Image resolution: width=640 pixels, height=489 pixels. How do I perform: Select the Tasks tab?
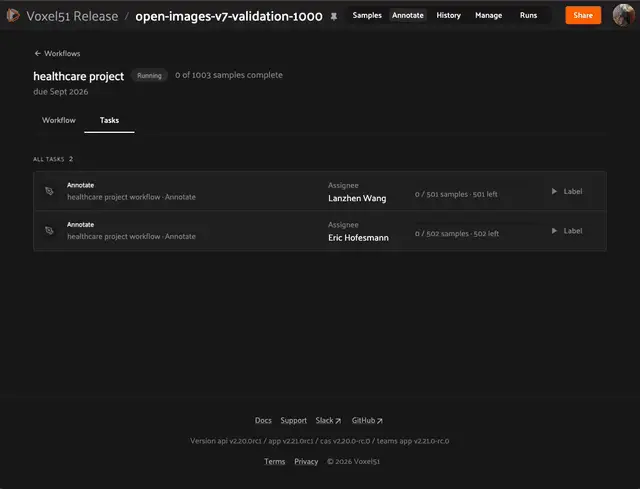point(109,120)
